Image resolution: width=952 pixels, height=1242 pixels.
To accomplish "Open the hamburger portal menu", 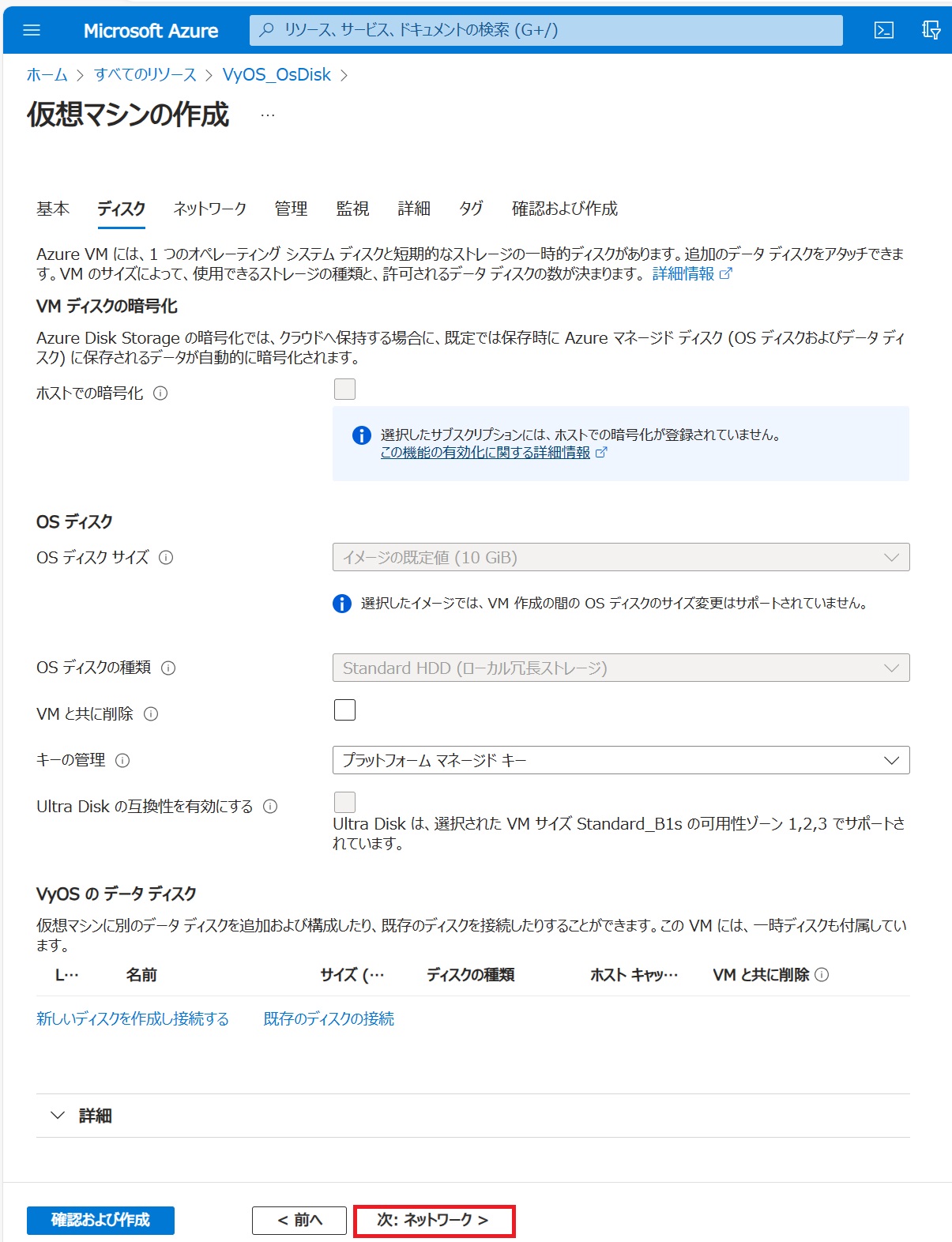I will click(x=32, y=30).
